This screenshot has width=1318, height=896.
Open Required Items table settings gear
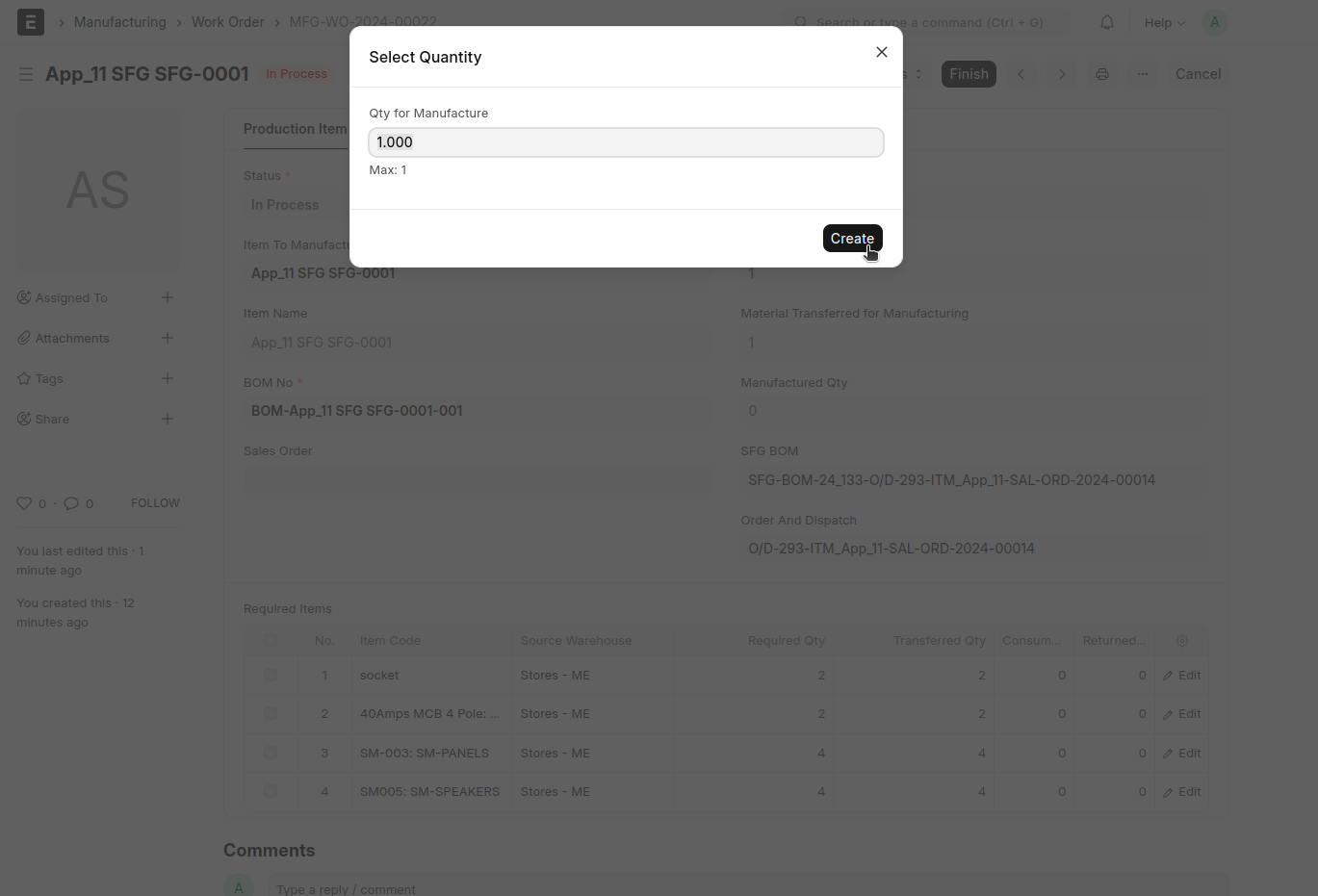point(1181,641)
